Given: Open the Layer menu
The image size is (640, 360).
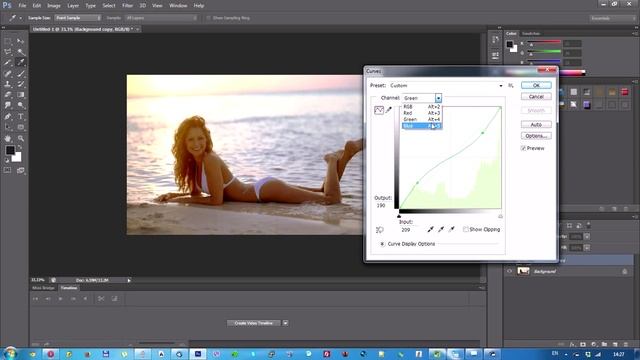Looking at the screenshot, I should pyautogui.click(x=73, y=6).
